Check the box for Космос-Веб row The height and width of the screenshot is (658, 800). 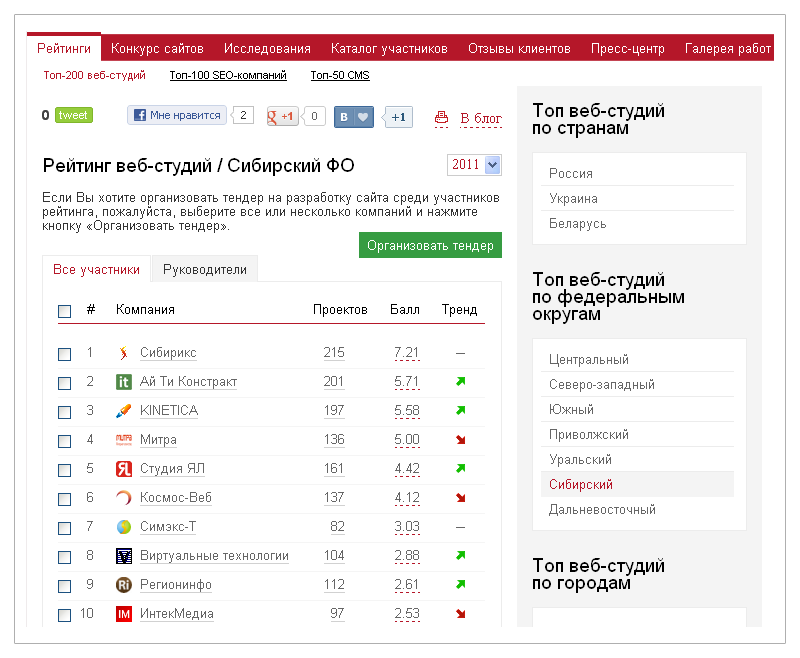point(64,499)
